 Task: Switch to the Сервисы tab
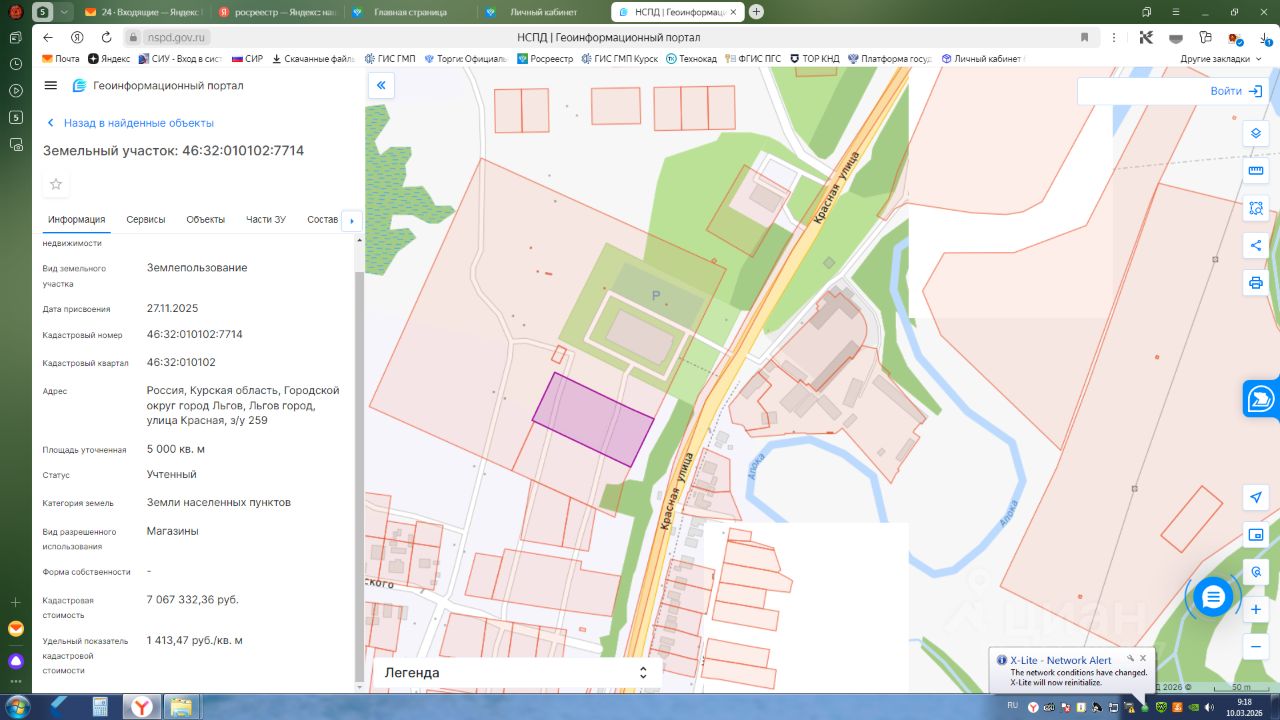pos(146,220)
